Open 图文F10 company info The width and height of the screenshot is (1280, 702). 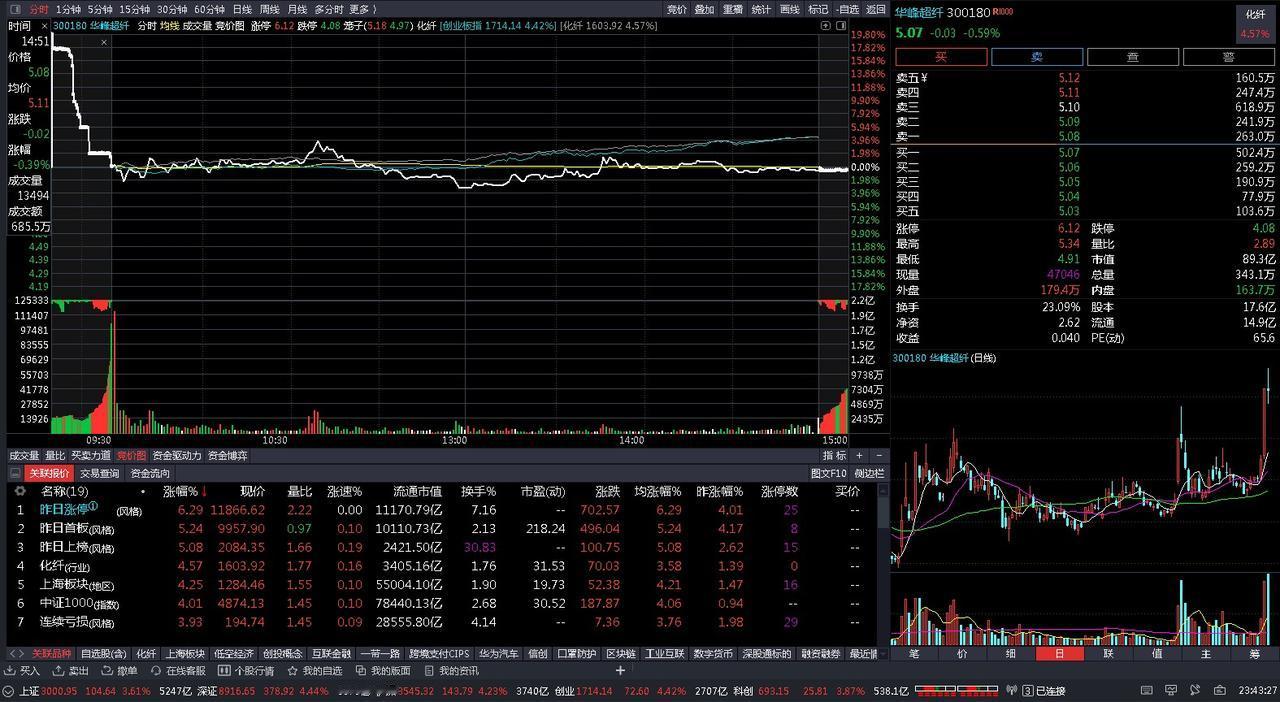coord(829,473)
